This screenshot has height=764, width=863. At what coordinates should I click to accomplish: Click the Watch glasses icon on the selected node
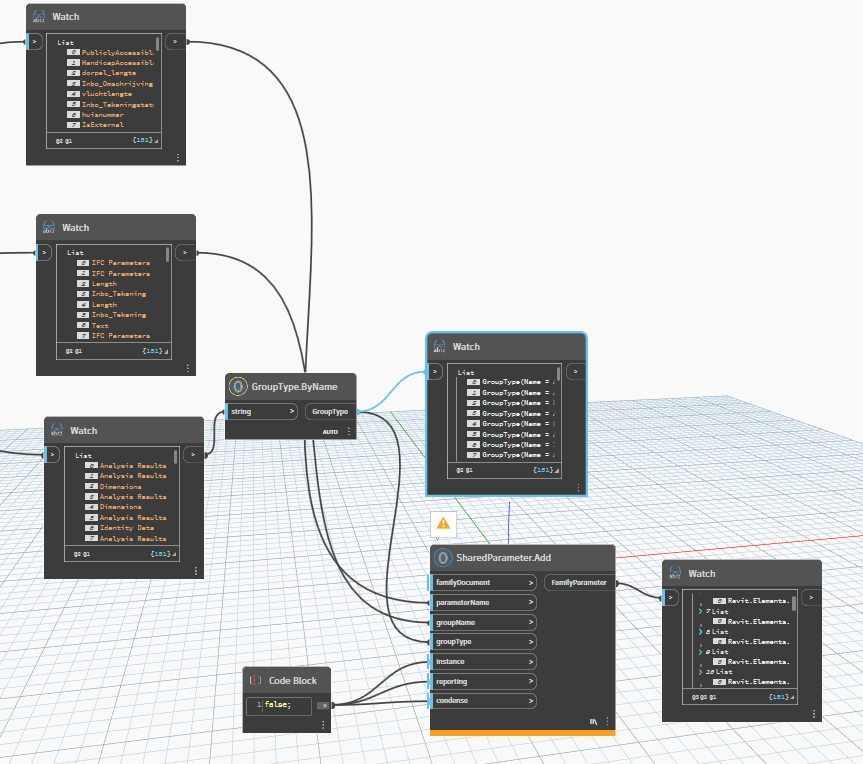(x=440, y=347)
